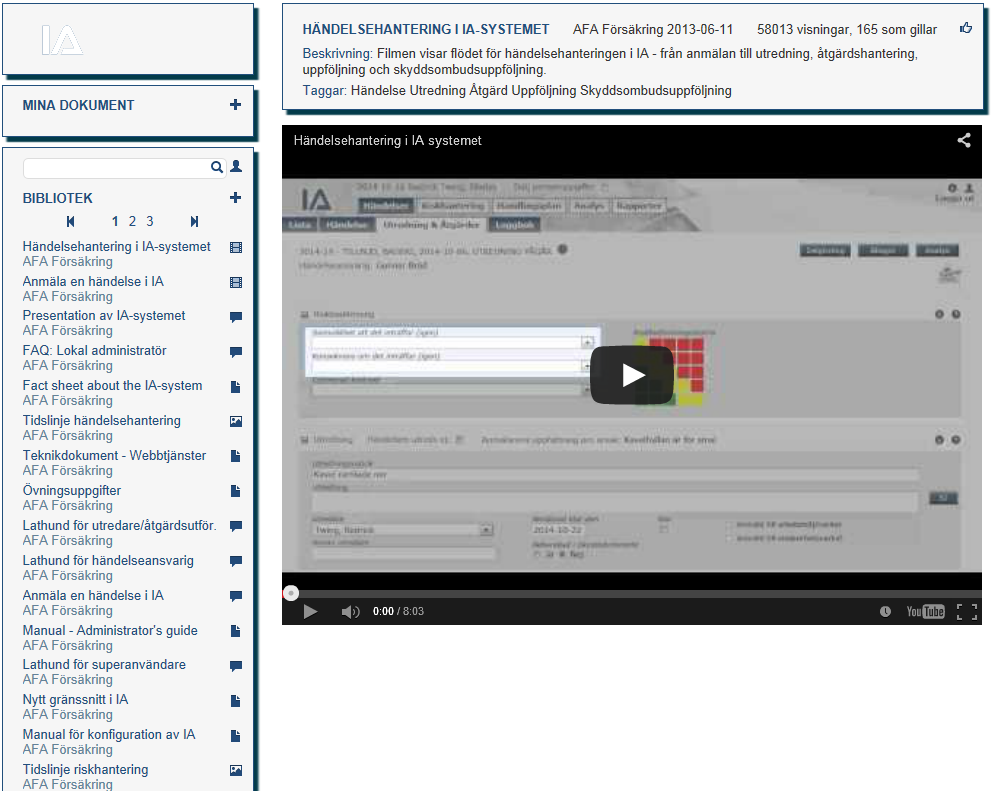The width and height of the screenshot is (996, 791).
Task: Click presentation icon for FAQ: Lokal administratör
Action: (236, 352)
